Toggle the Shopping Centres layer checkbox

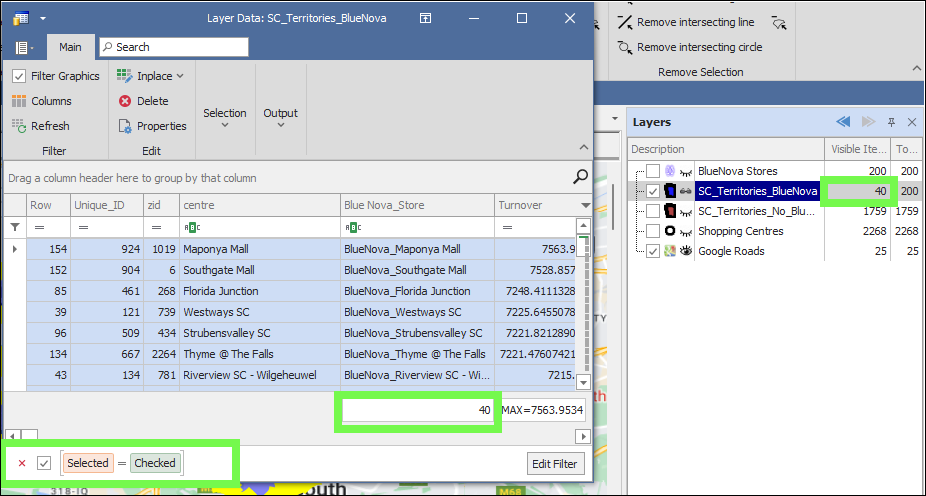tap(652, 231)
